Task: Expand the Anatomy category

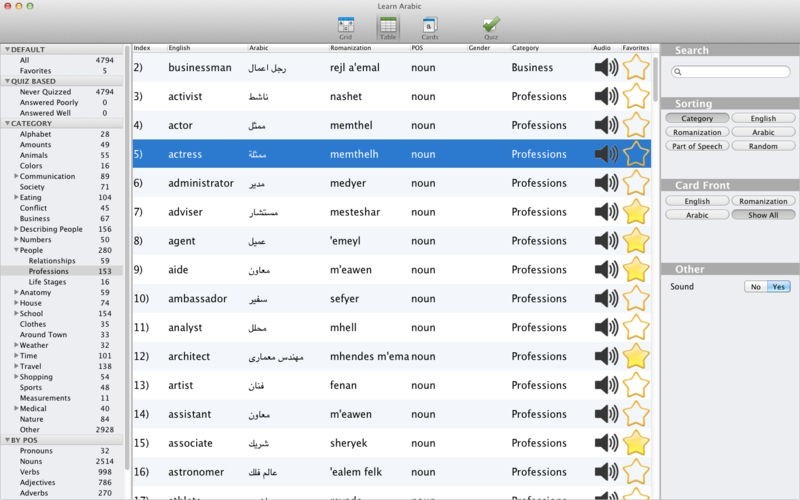Action: pyautogui.click(x=17, y=293)
